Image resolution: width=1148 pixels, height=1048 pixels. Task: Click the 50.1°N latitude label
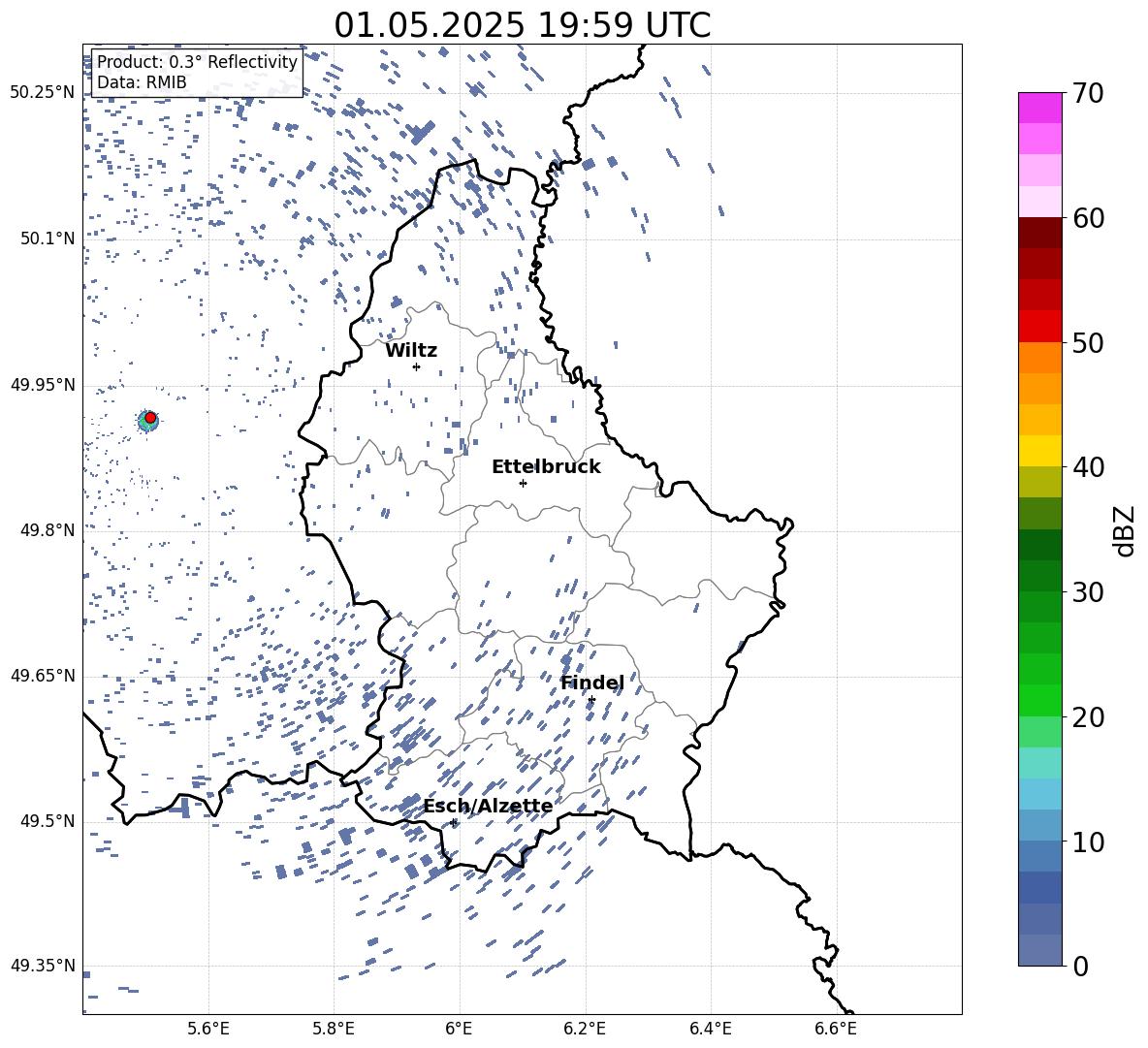pos(48,238)
